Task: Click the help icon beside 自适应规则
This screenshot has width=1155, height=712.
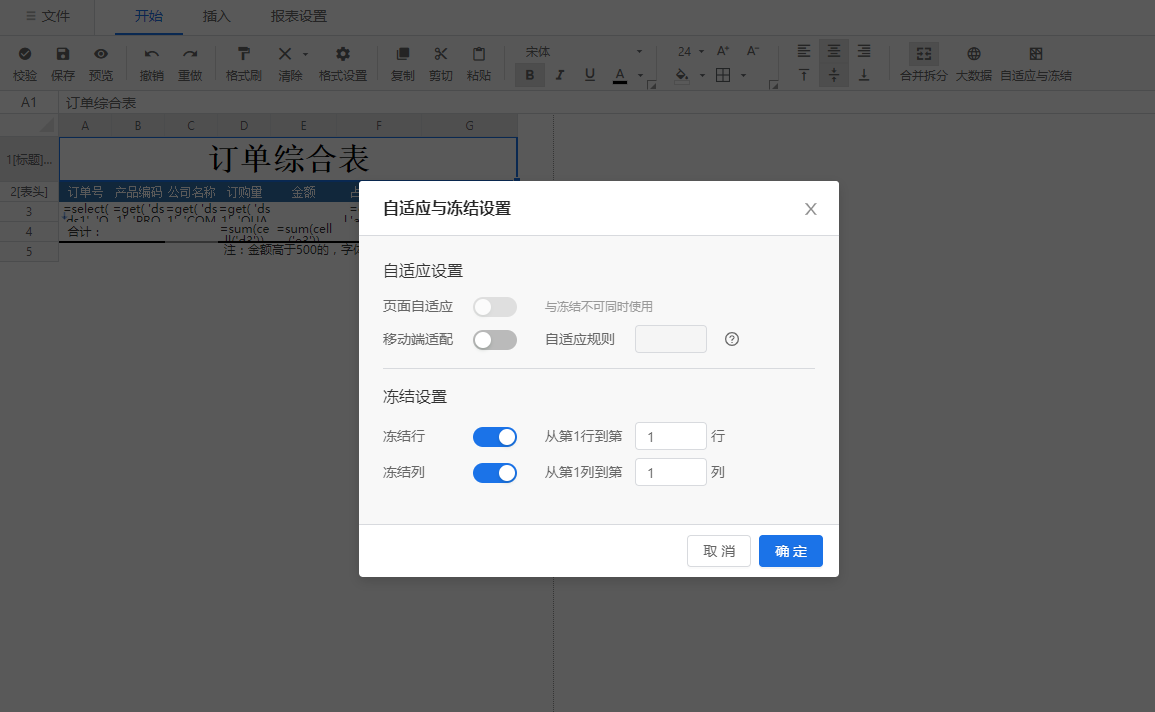Action: tap(731, 339)
